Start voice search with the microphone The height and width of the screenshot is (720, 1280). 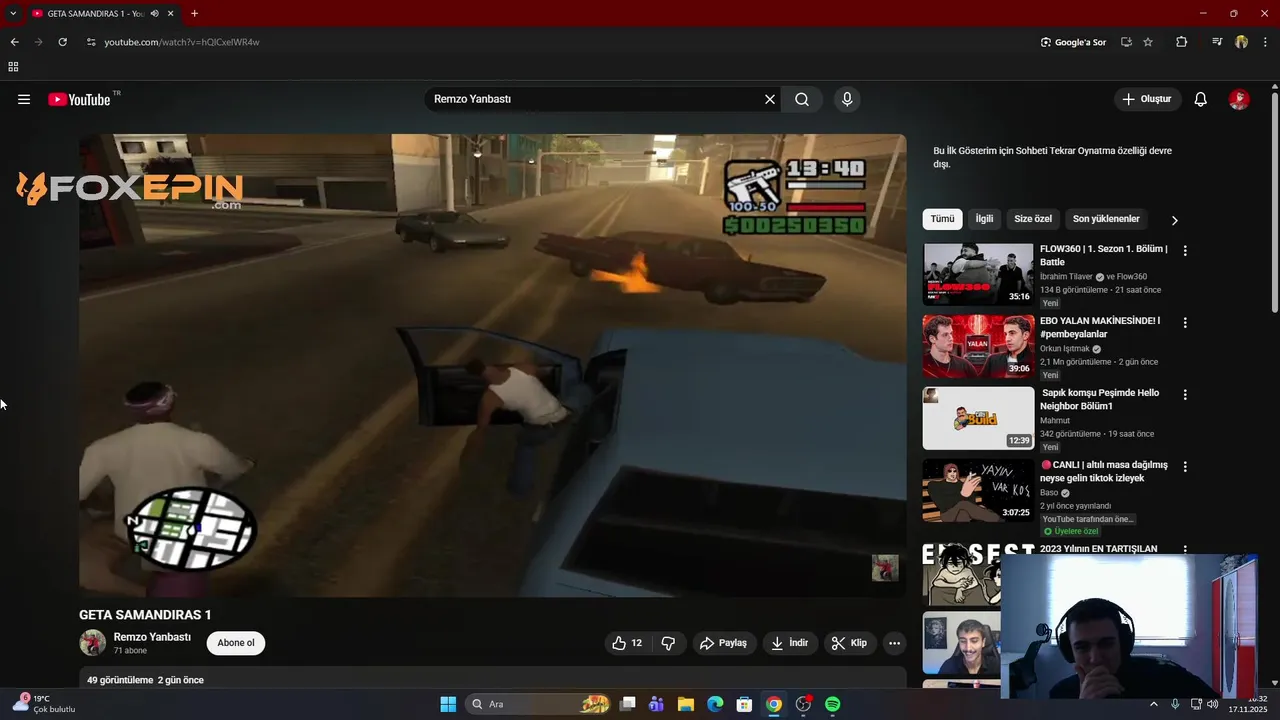[x=847, y=99]
